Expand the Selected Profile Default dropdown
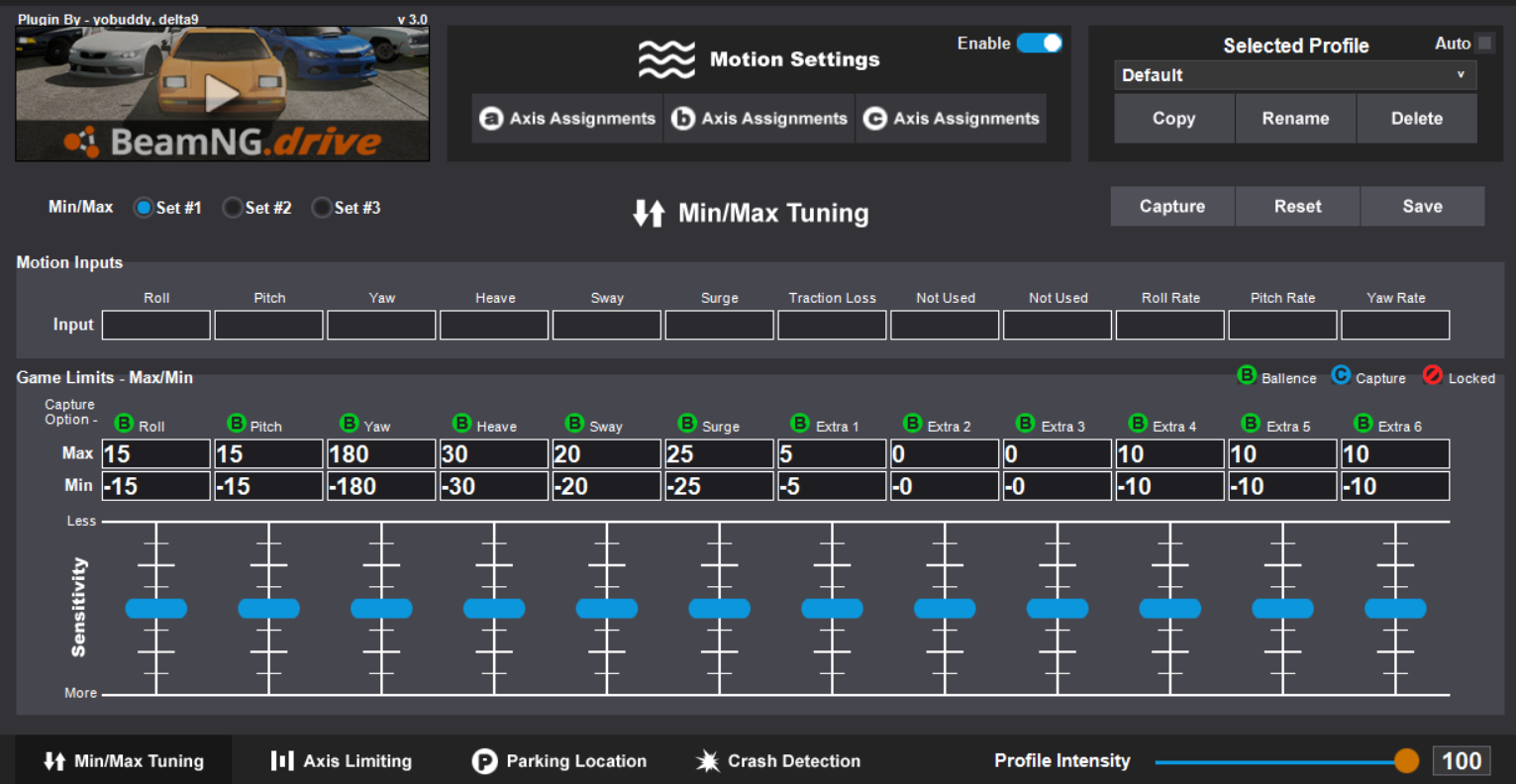The height and width of the screenshot is (784, 1516). pyautogui.click(x=1295, y=75)
